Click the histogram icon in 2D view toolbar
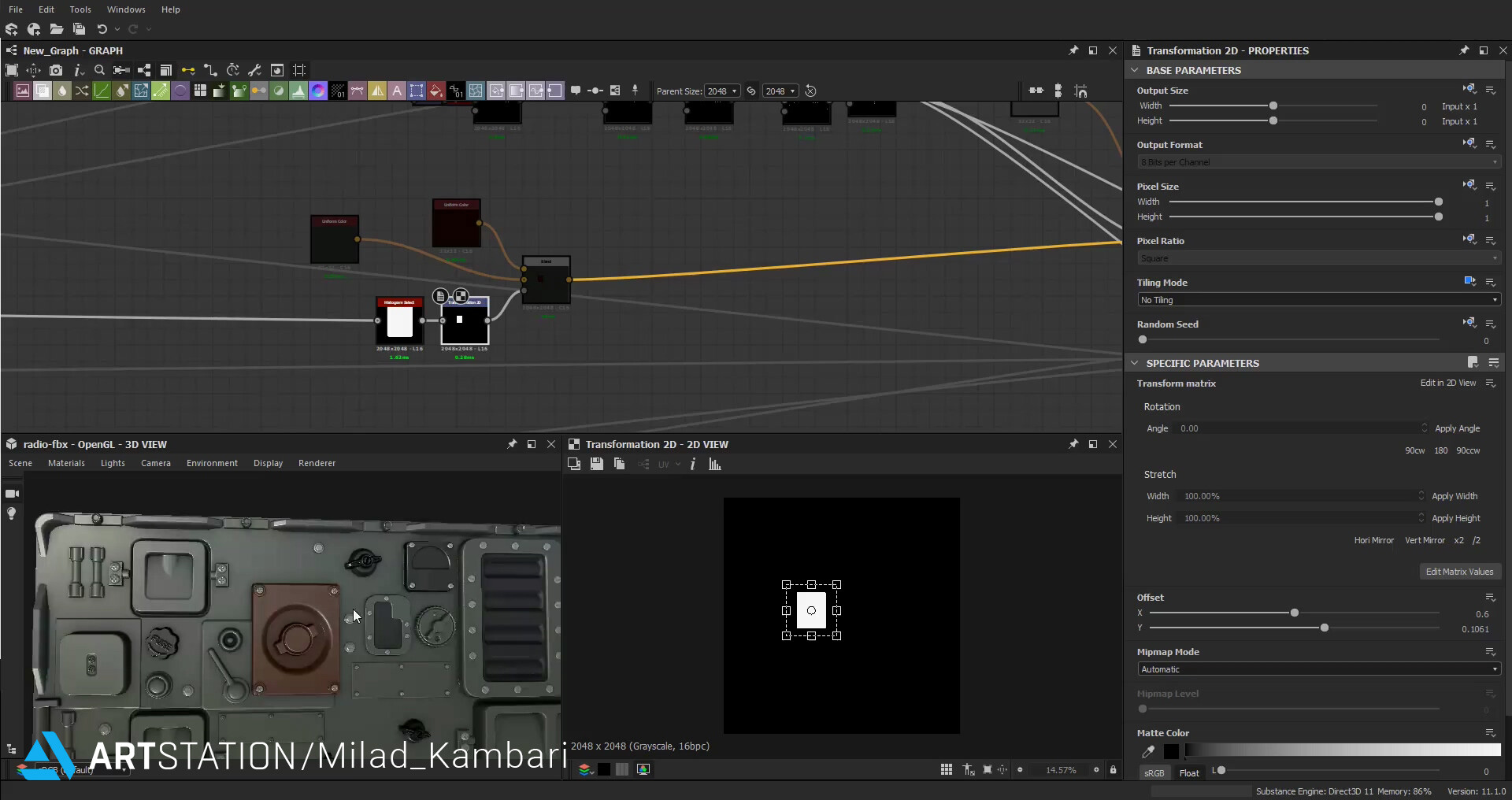The height and width of the screenshot is (800, 1512). click(x=715, y=465)
